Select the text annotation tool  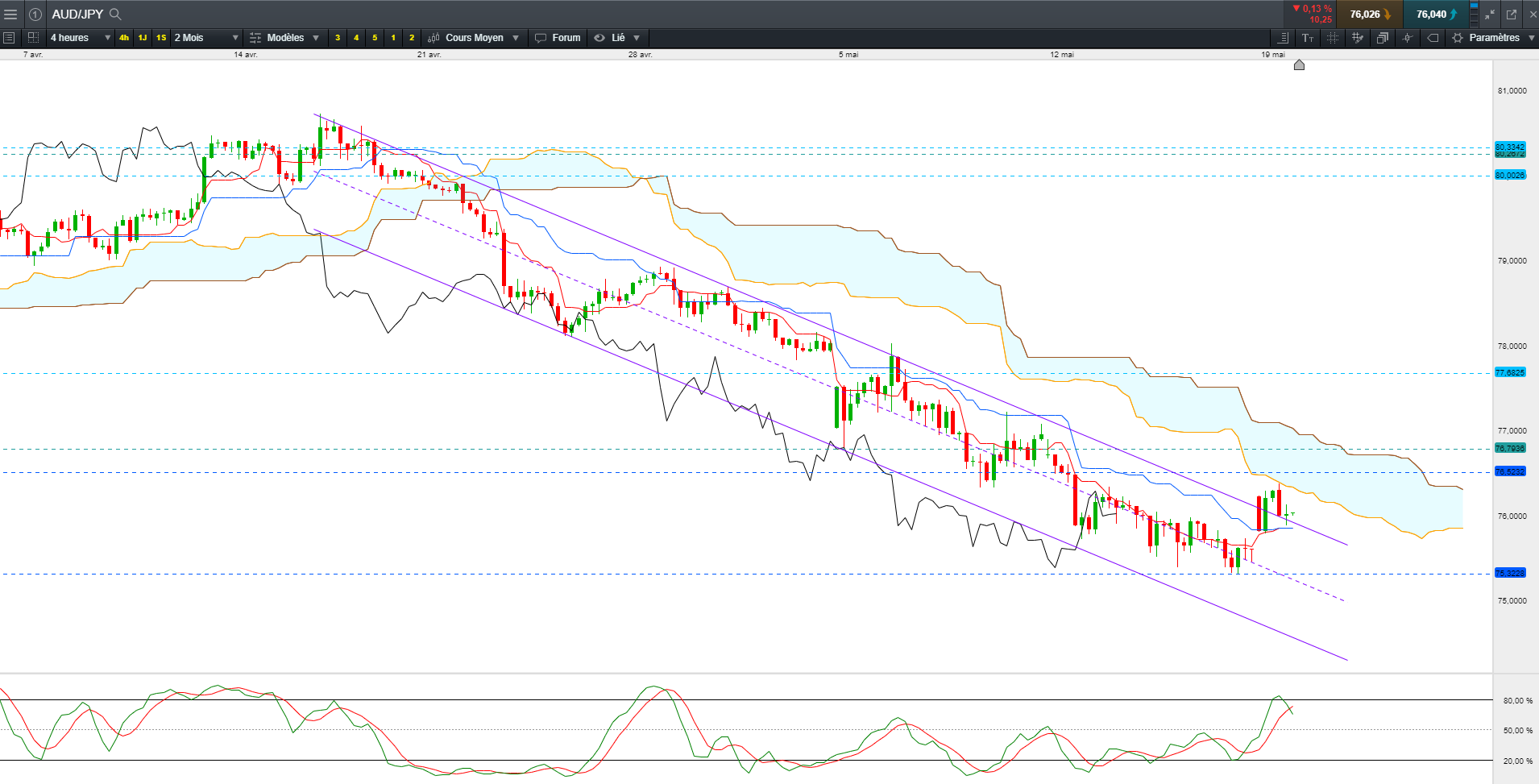(x=1308, y=38)
